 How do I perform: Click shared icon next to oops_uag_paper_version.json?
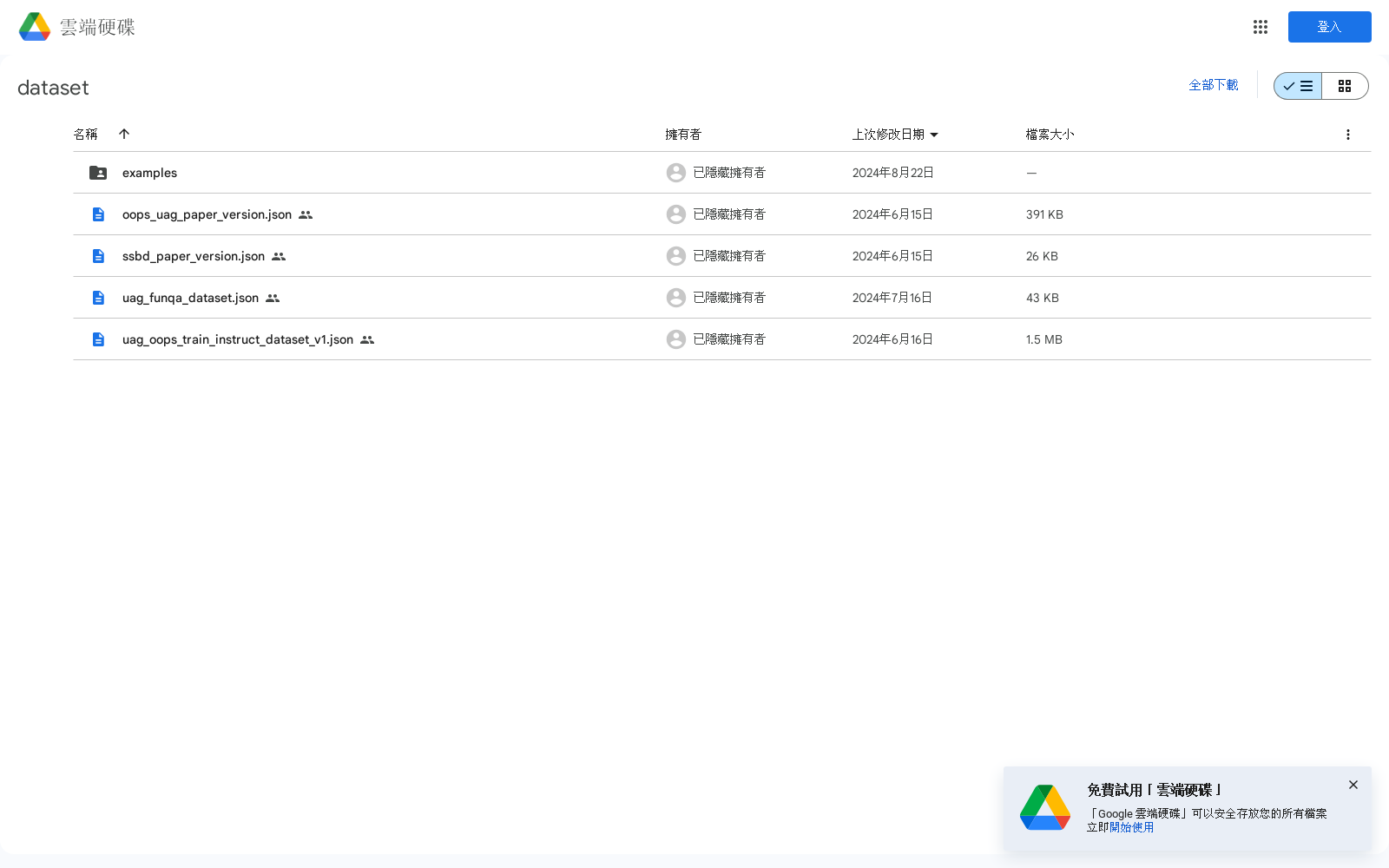click(x=306, y=214)
